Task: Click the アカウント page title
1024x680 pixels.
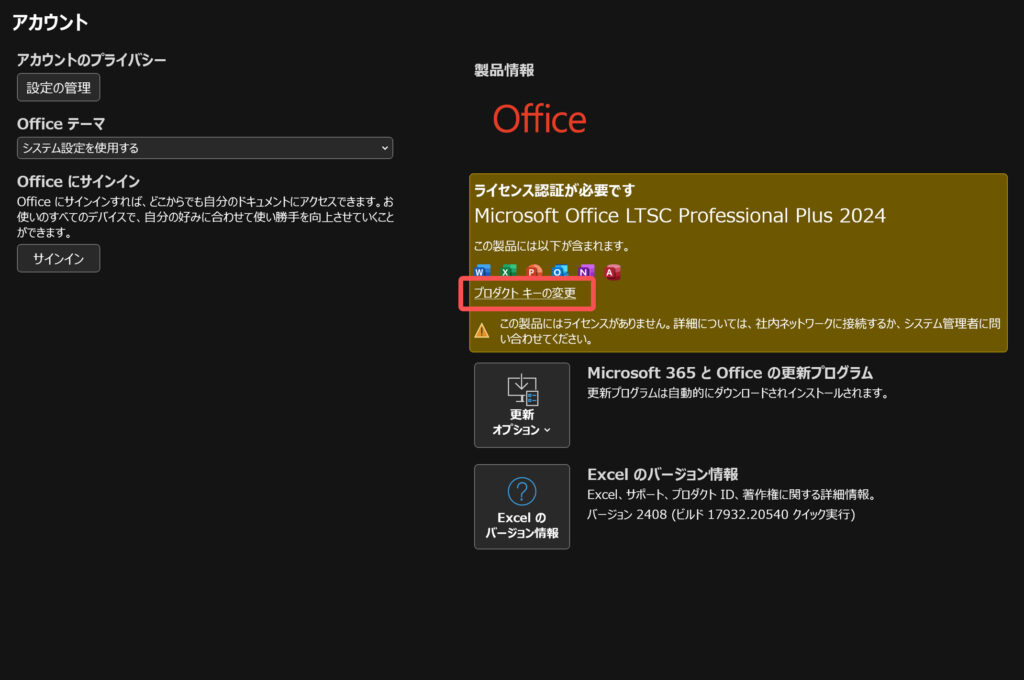Action: (x=50, y=22)
